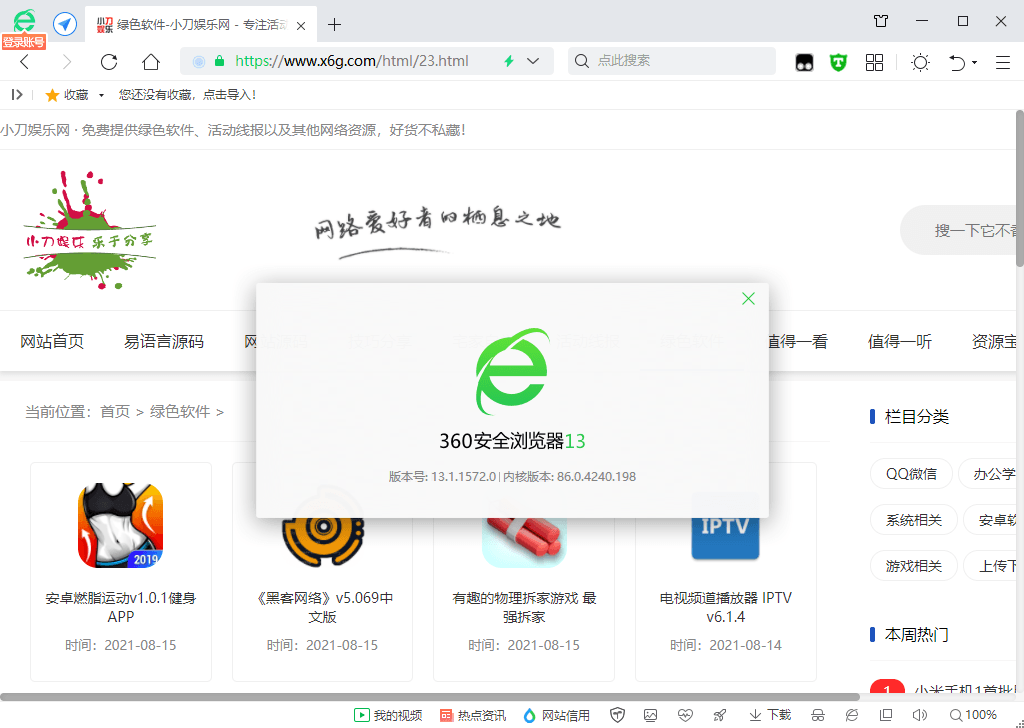The image size is (1024, 728).
Task: Select the 系统相关 category tag
Action: click(x=914, y=520)
